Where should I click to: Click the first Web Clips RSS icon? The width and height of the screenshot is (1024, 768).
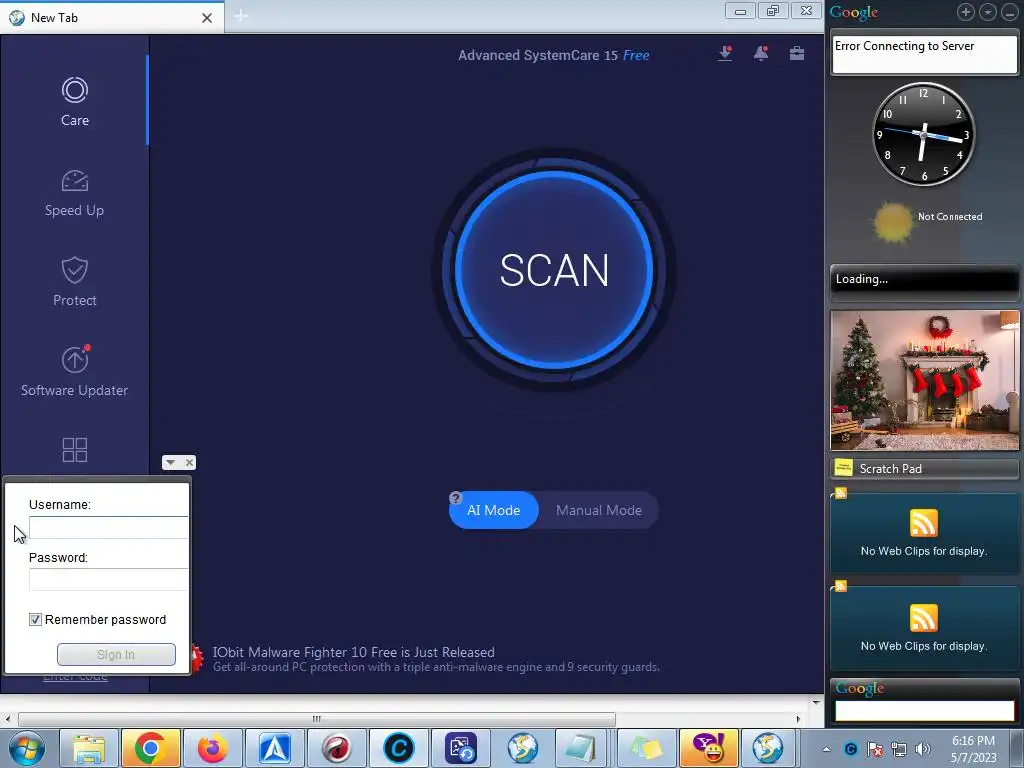click(x=923, y=522)
